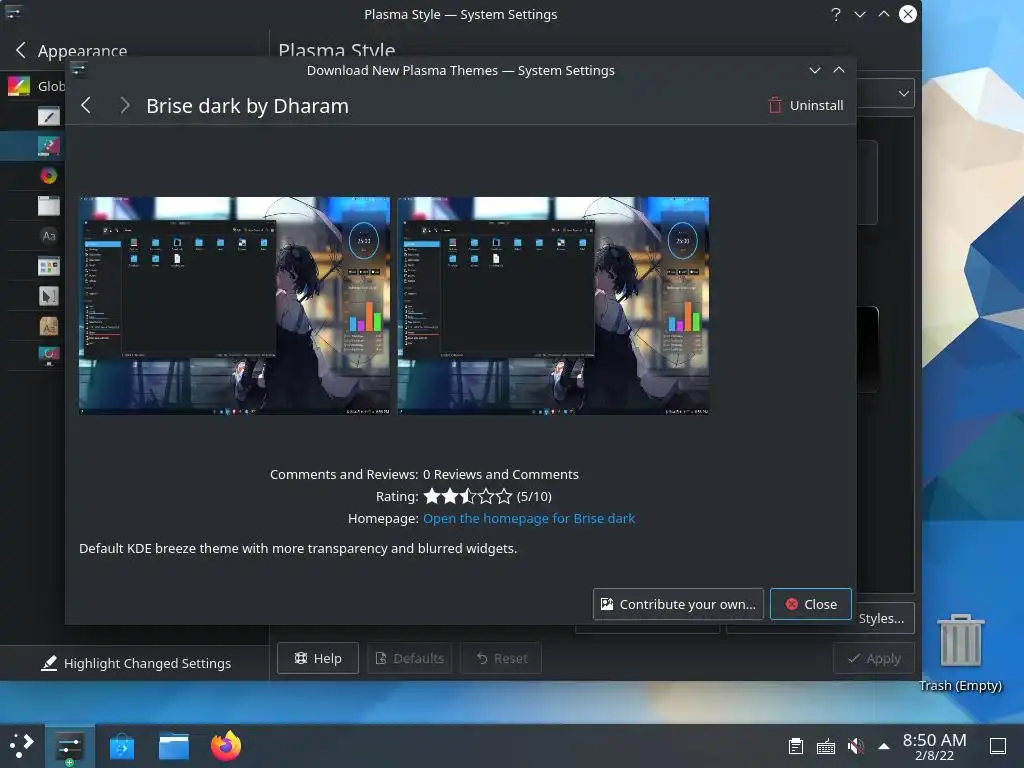Screen dimensions: 1024x768
Task: Select the Global Theme sidebar icon
Action: coord(19,86)
